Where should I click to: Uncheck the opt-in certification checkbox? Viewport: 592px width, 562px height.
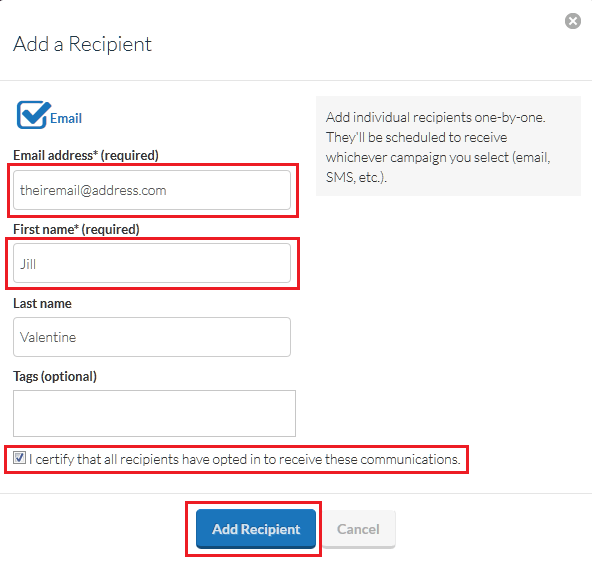19,457
